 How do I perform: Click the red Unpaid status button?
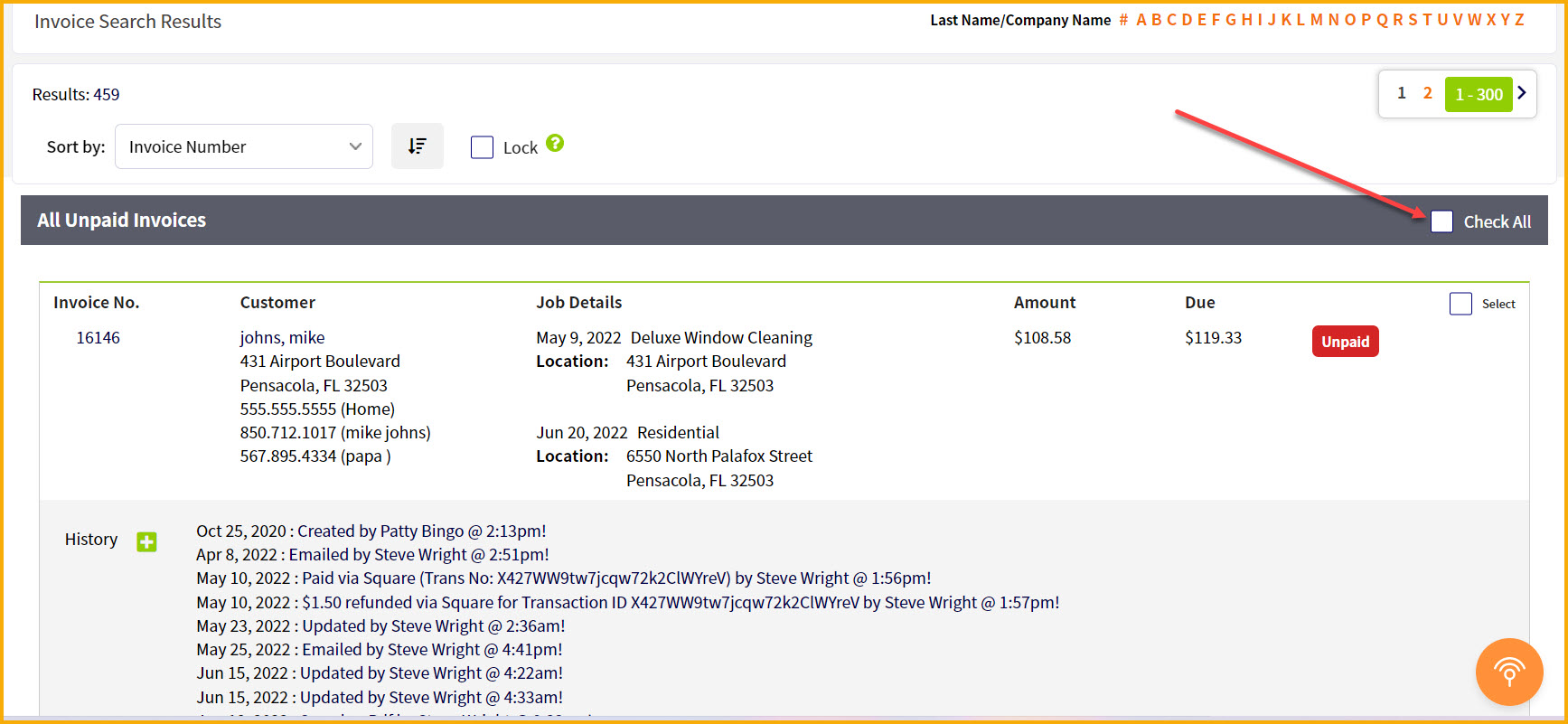coord(1345,342)
